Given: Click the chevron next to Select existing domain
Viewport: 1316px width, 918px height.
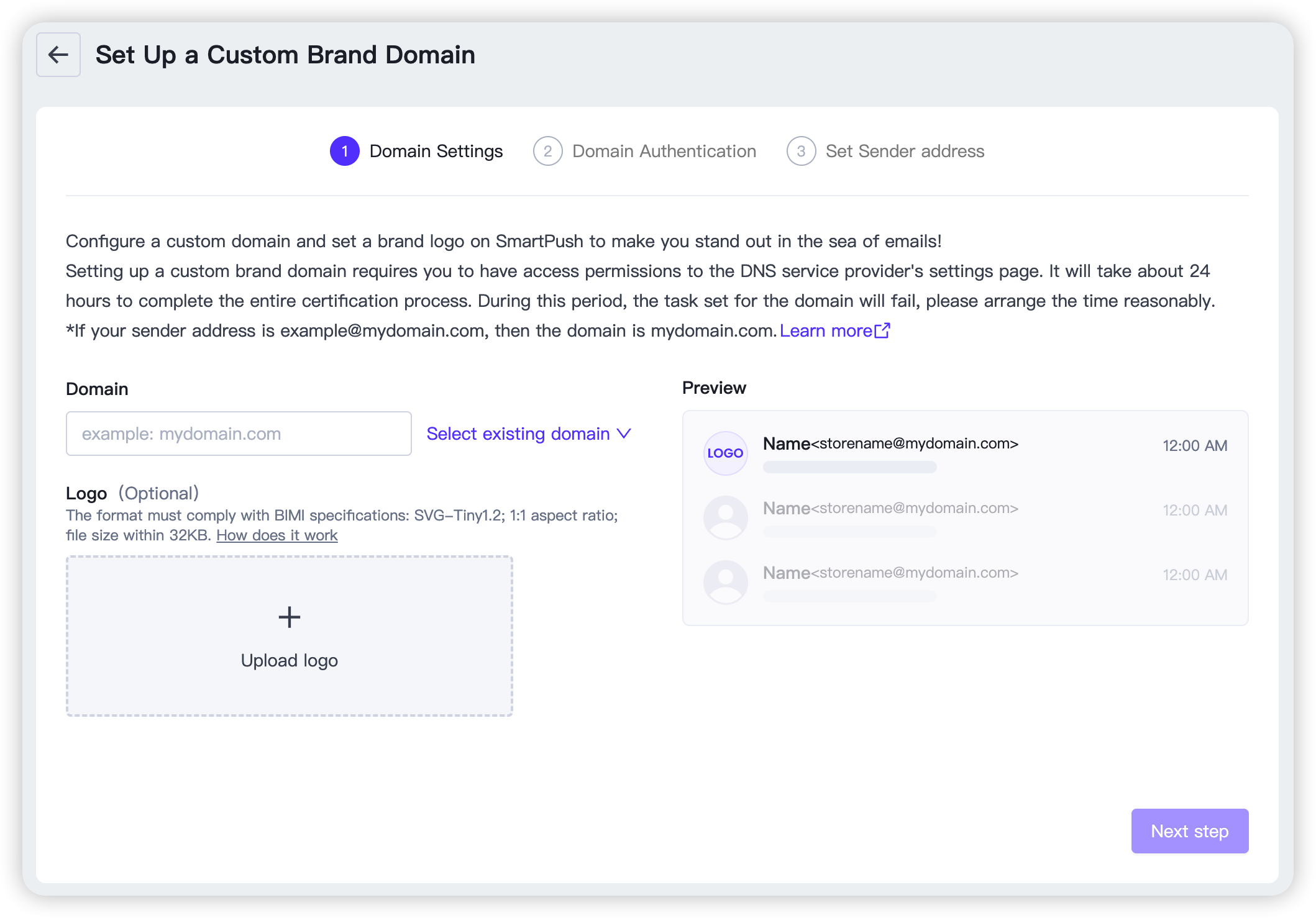Looking at the screenshot, I should coord(624,434).
